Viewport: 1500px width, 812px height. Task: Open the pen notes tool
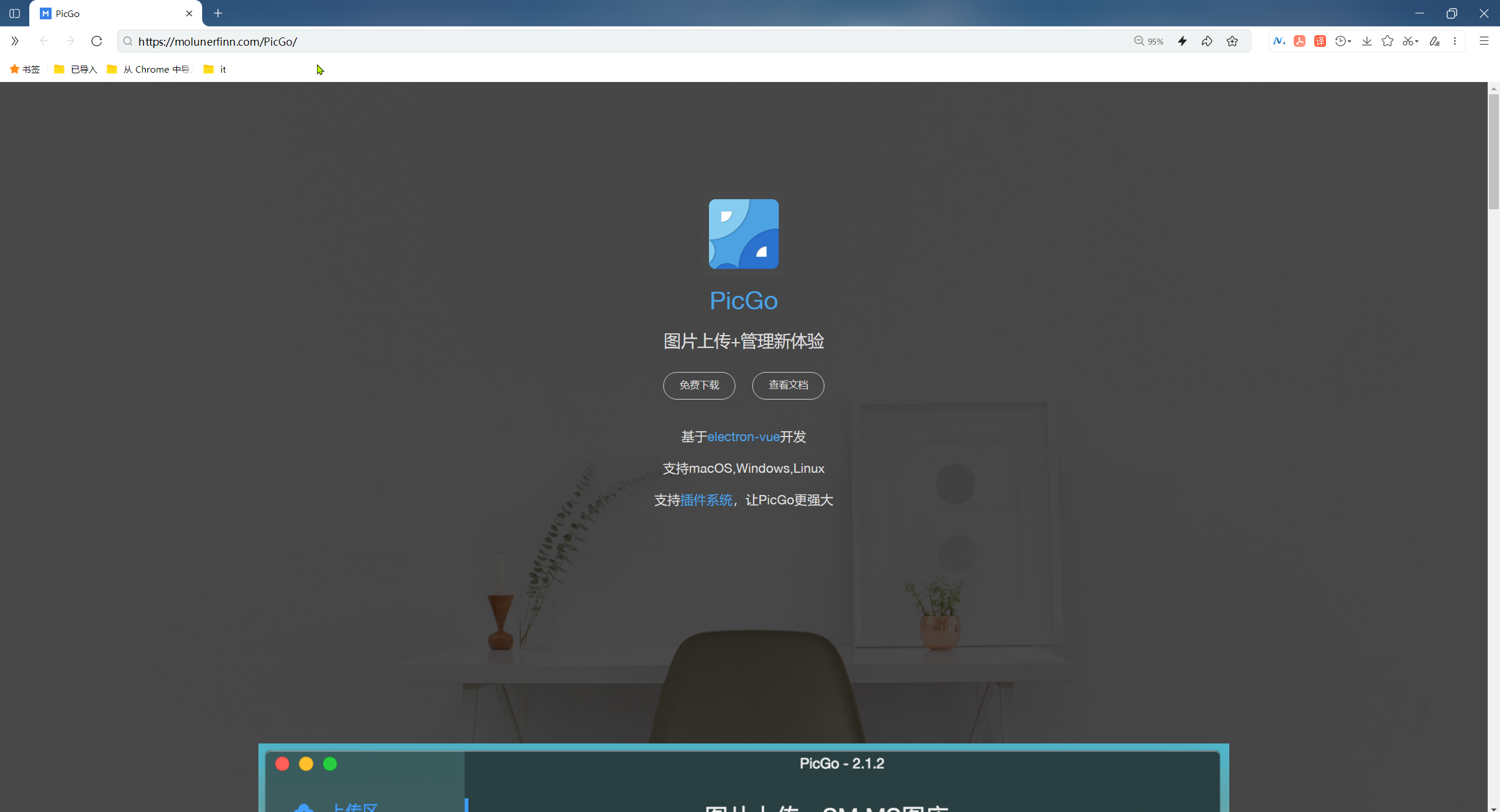click(1434, 41)
